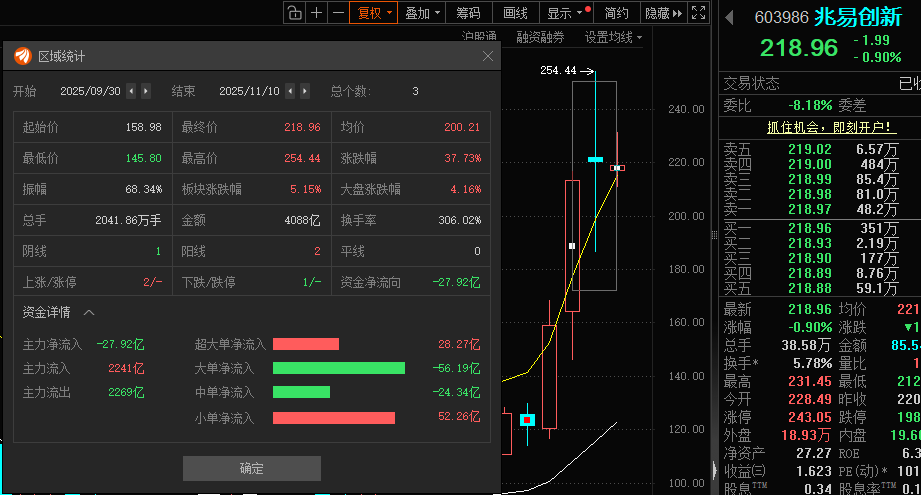921x495 pixels.
Task: Click 买五 price 218.88
Action: (x=810, y=288)
